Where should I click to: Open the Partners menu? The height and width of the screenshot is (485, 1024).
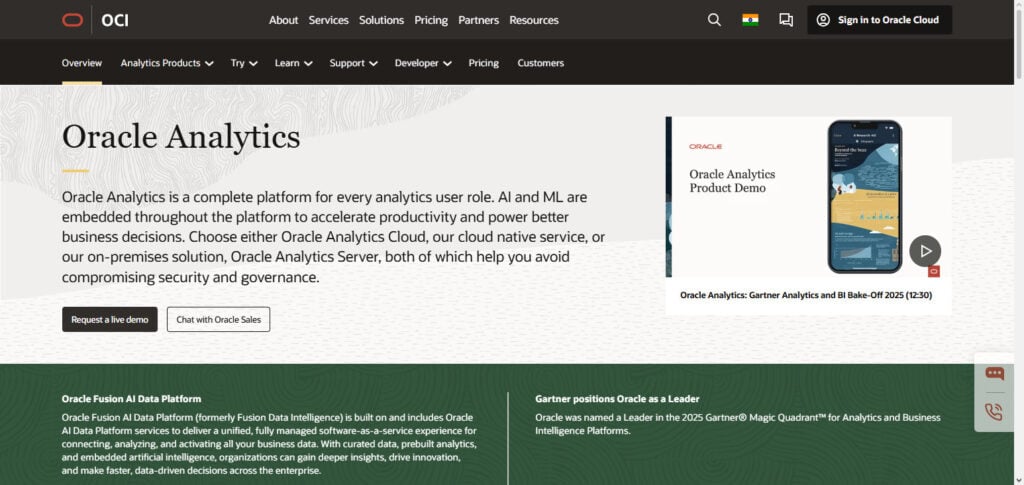[x=479, y=20]
